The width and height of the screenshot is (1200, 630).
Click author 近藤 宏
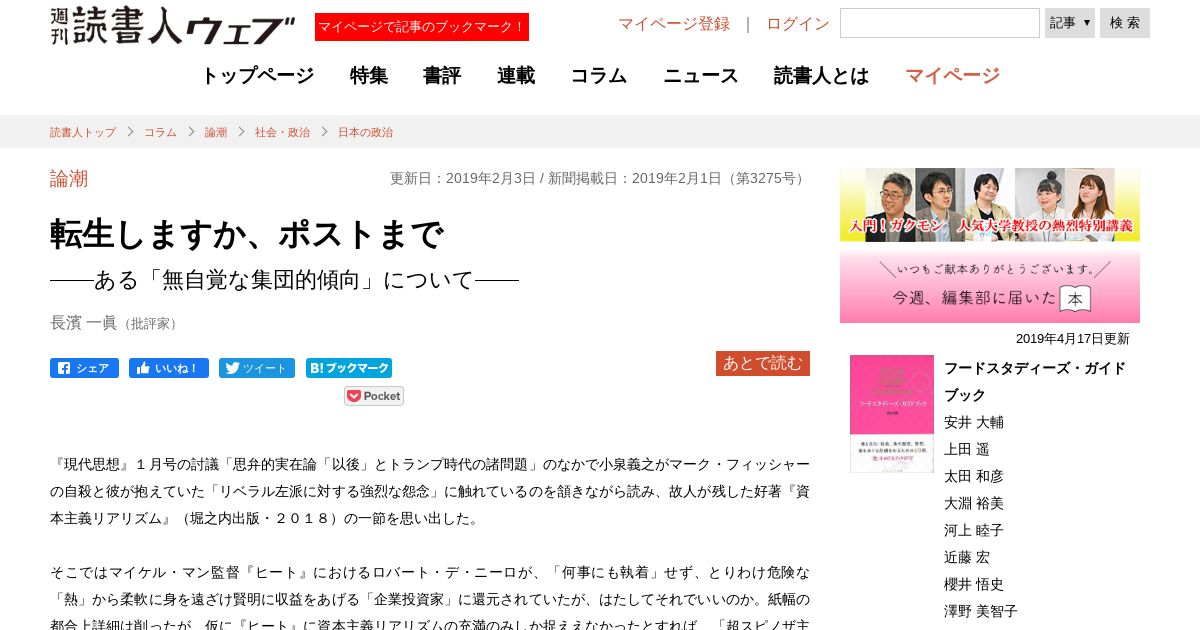(x=967, y=558)
